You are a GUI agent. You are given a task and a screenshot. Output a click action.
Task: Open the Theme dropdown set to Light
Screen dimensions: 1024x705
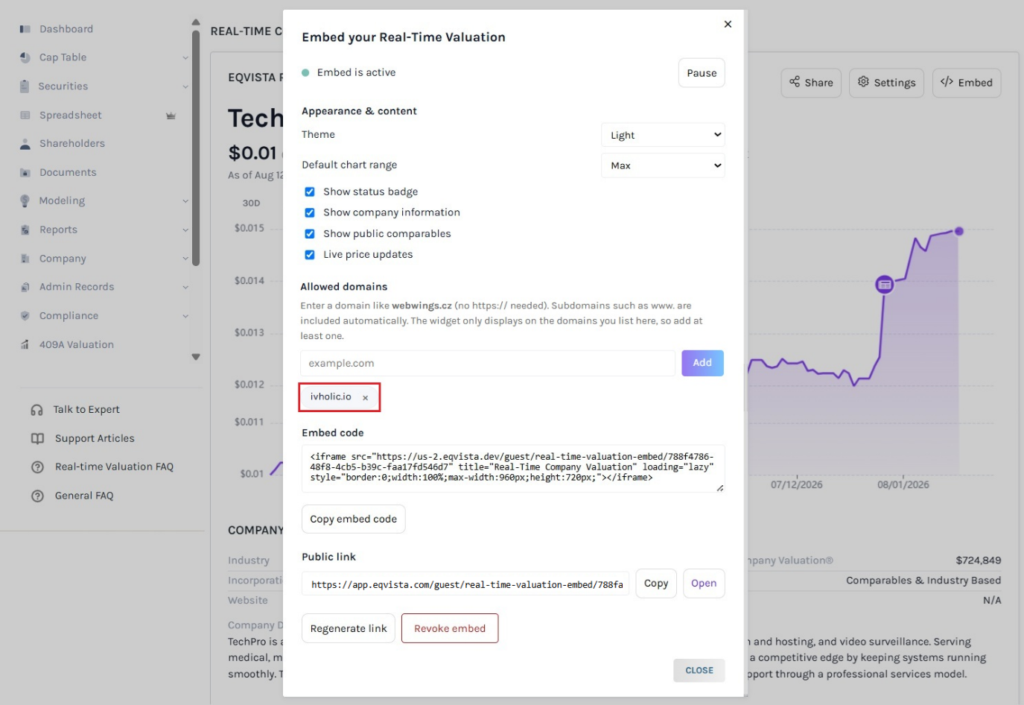click(663, 135)
